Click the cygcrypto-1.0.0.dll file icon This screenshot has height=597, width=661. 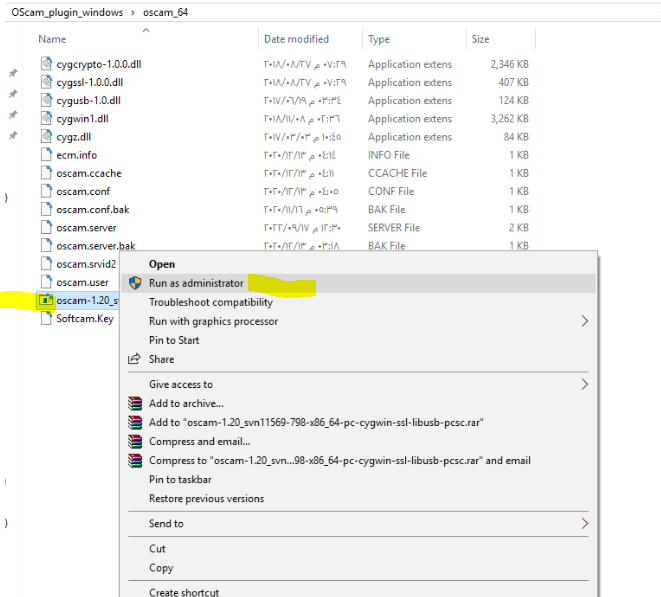46,64
